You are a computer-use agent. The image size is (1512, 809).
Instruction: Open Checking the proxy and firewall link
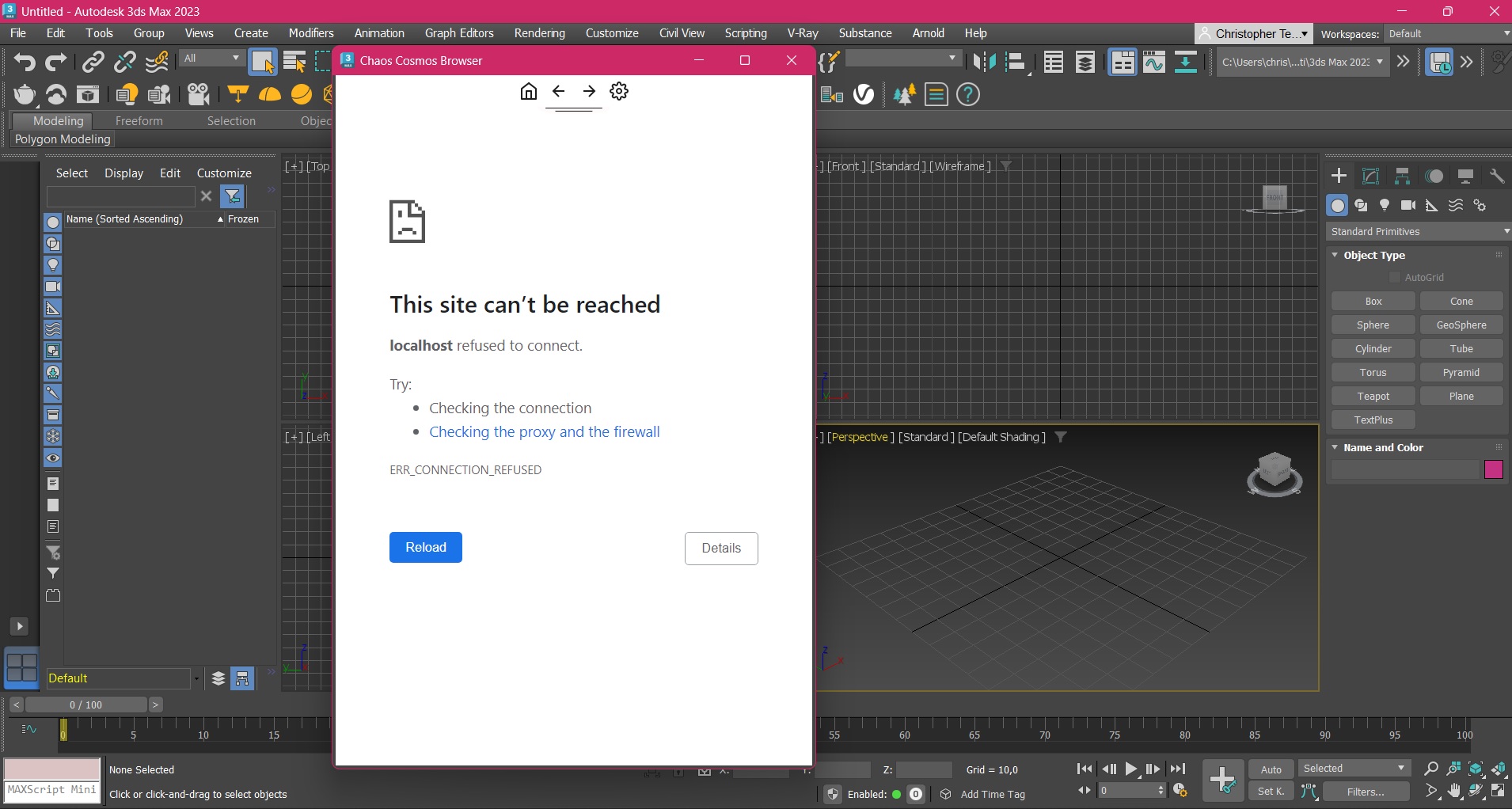click(545, 432)
